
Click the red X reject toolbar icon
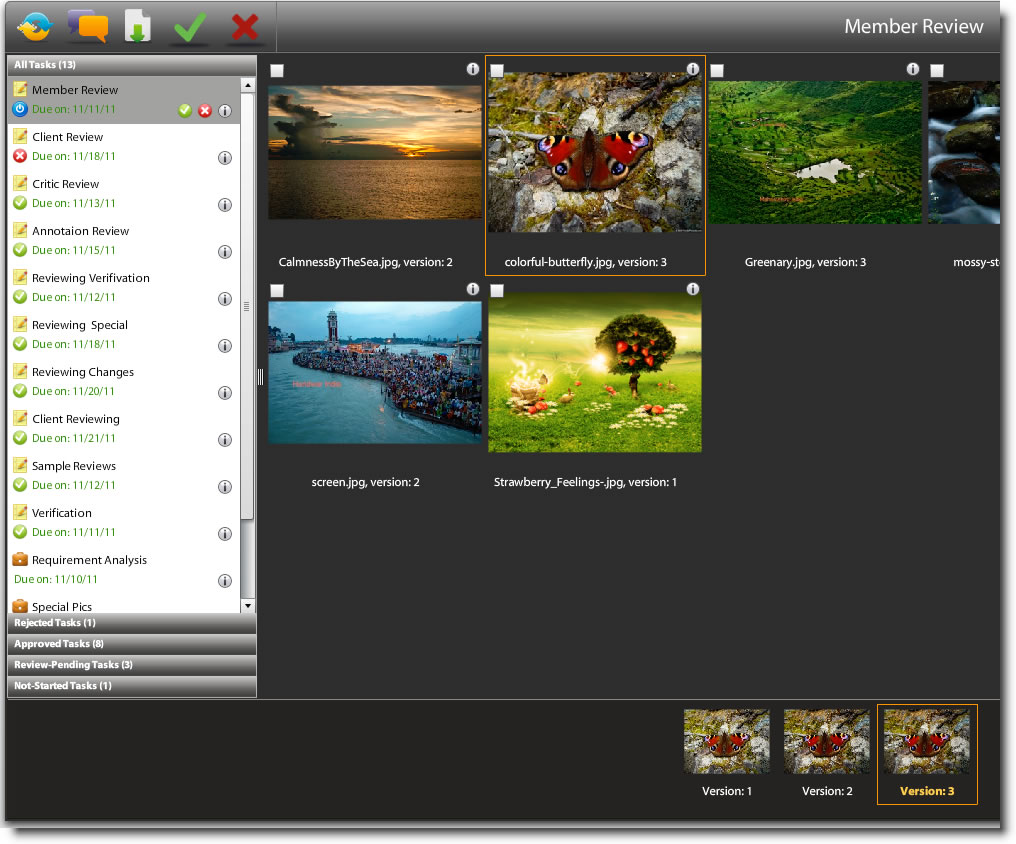245,27
